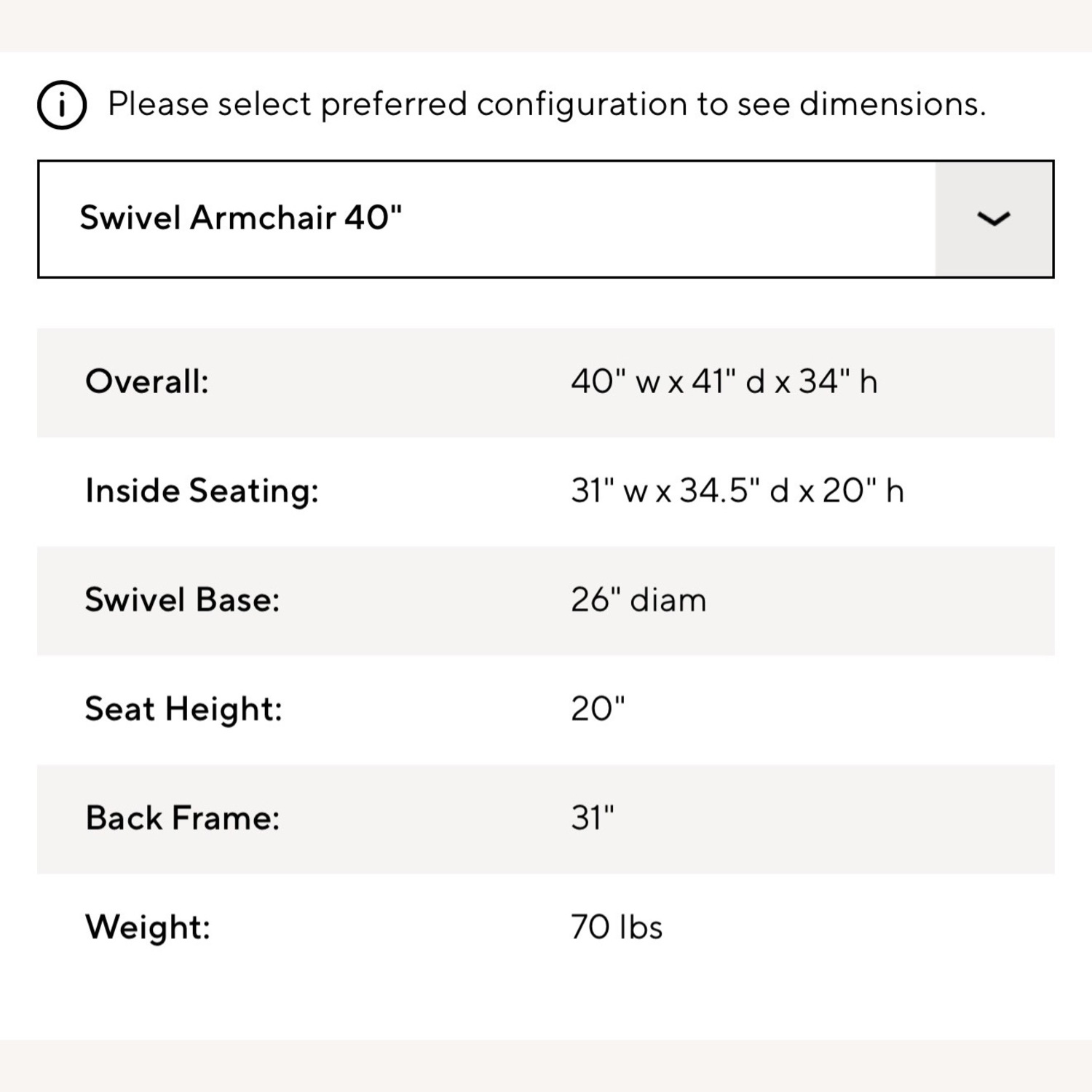Click the info circle icon

tap(62, 105)
